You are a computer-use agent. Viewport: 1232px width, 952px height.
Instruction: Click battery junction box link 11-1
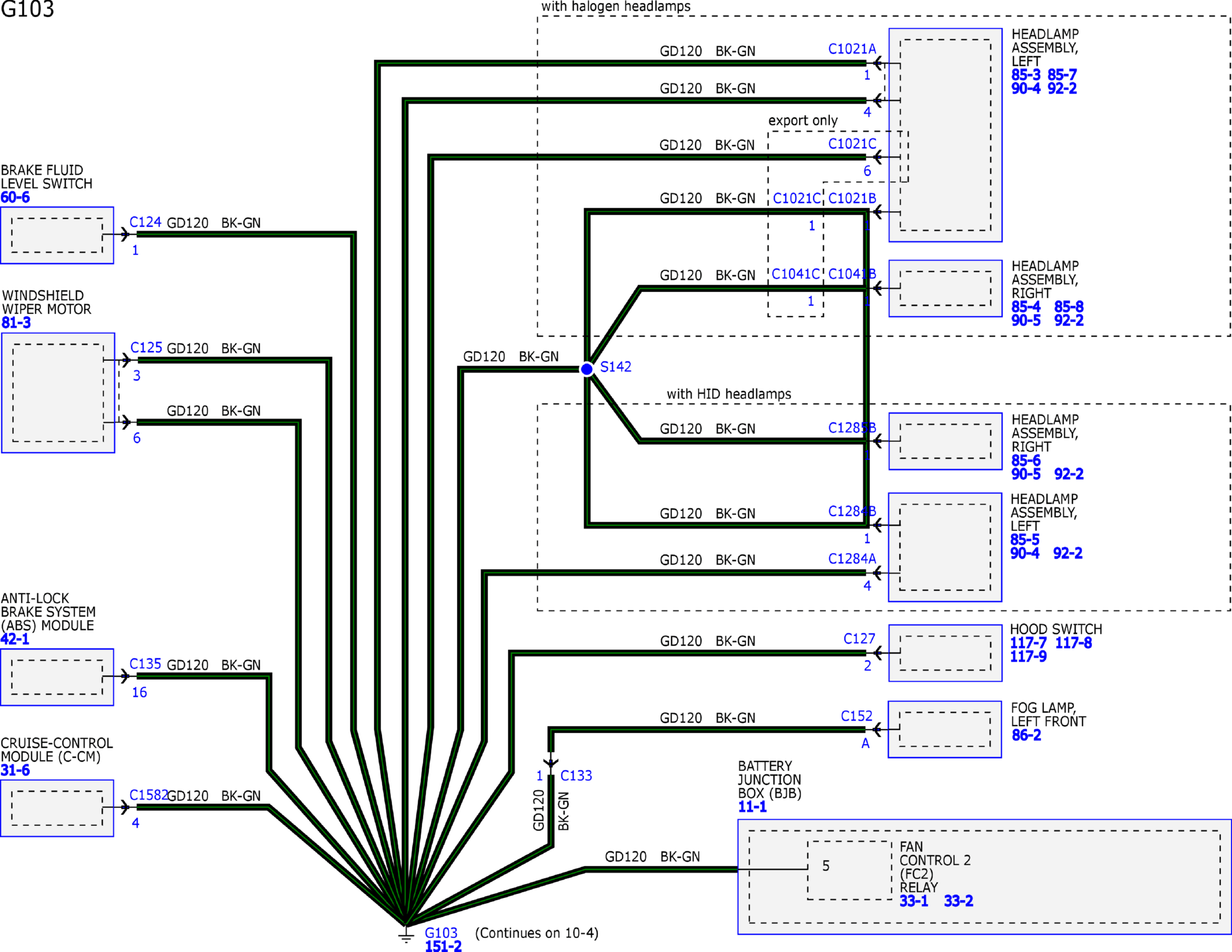[752, 807]
